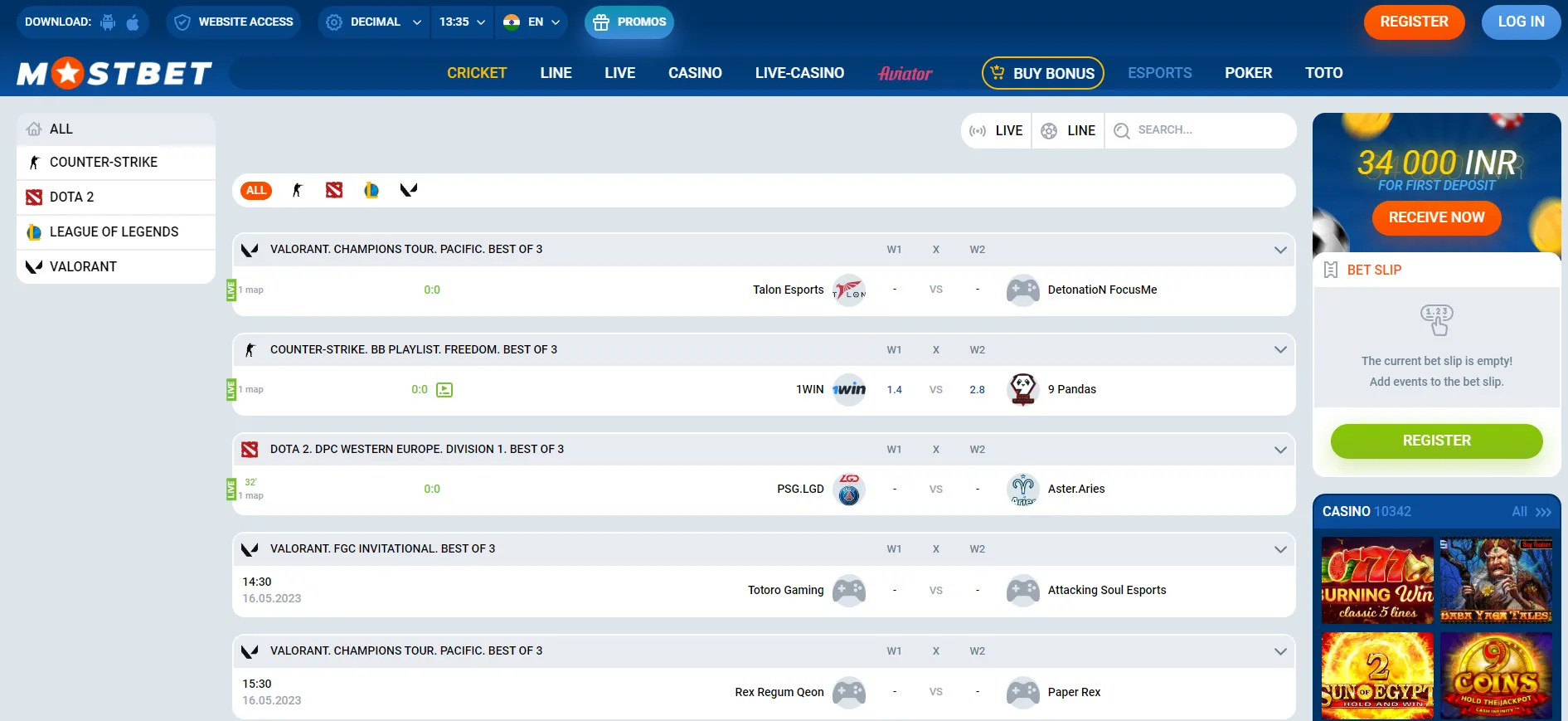Screen dimensions: 1568x721
Task: Click the shield icon in Website Access
Action: [x=182, y=22]
